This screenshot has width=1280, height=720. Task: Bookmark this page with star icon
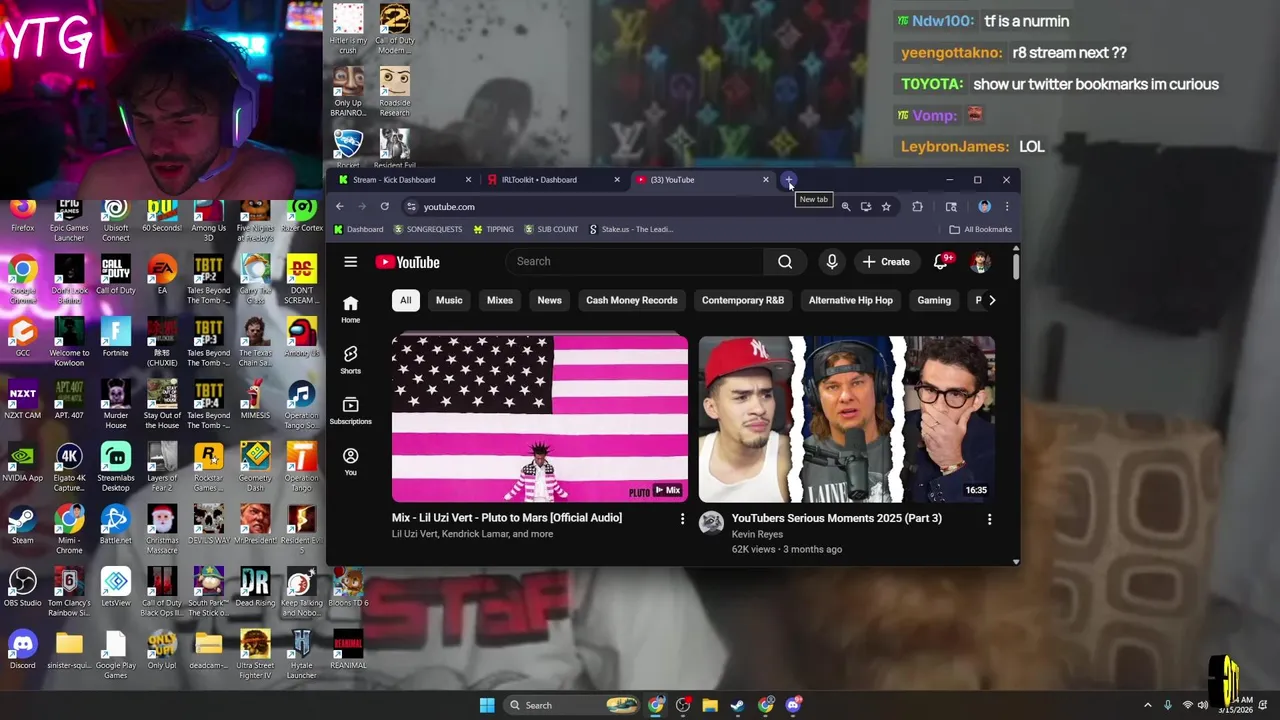point(886,207)
